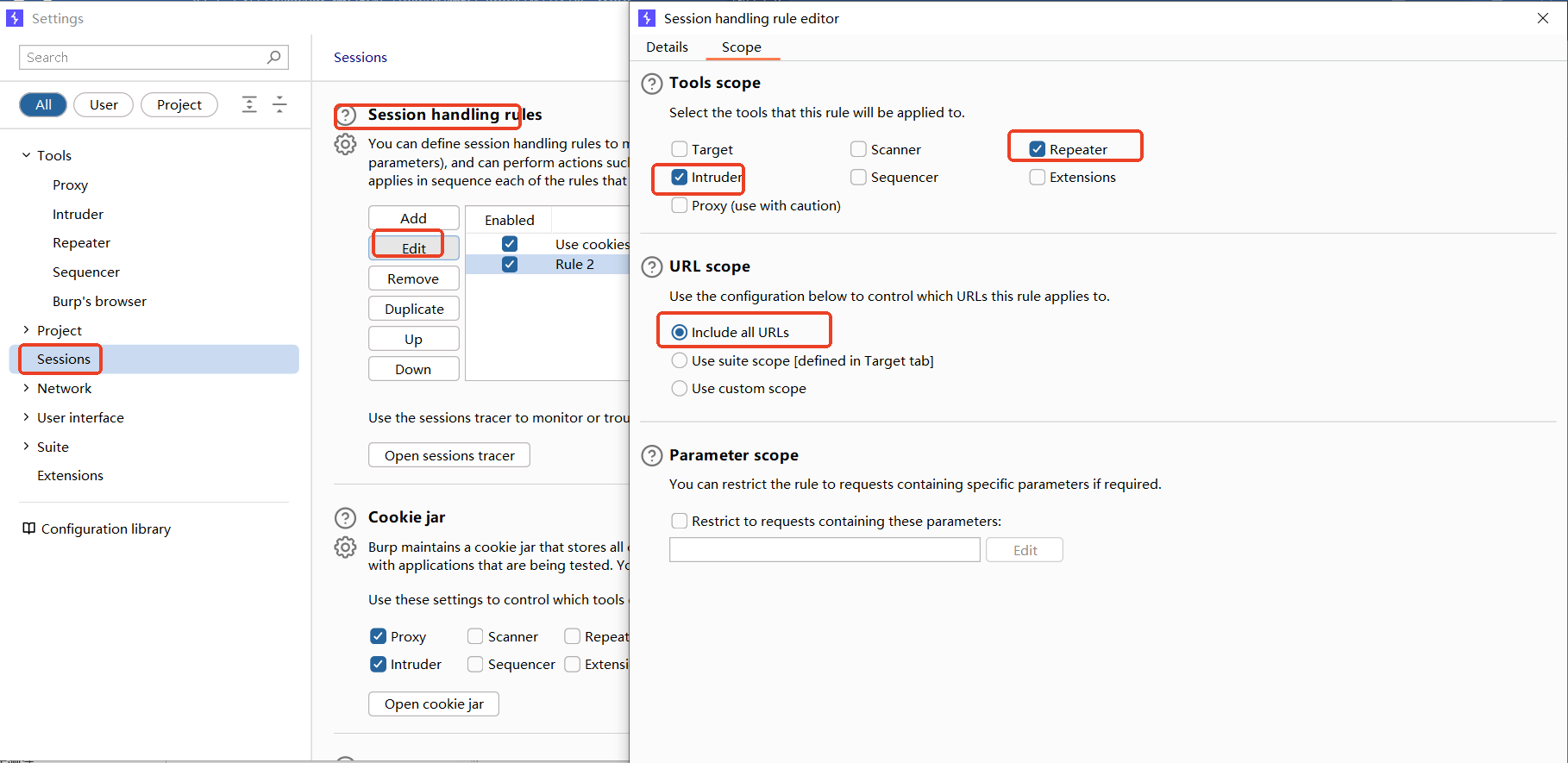Select the User settings filter
The width and height of the screenshot is (1568, 763).
103,104
